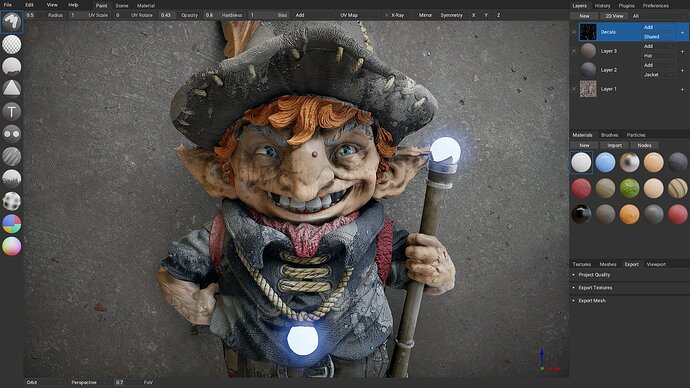Open the UV Map dropdown

tap(359, 15)
